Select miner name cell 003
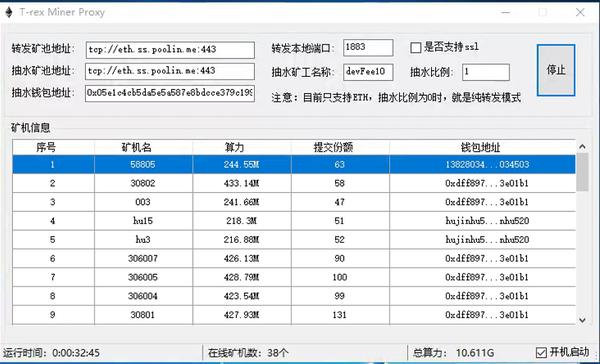This screenshot has width=600, height=364. [143, 202]
